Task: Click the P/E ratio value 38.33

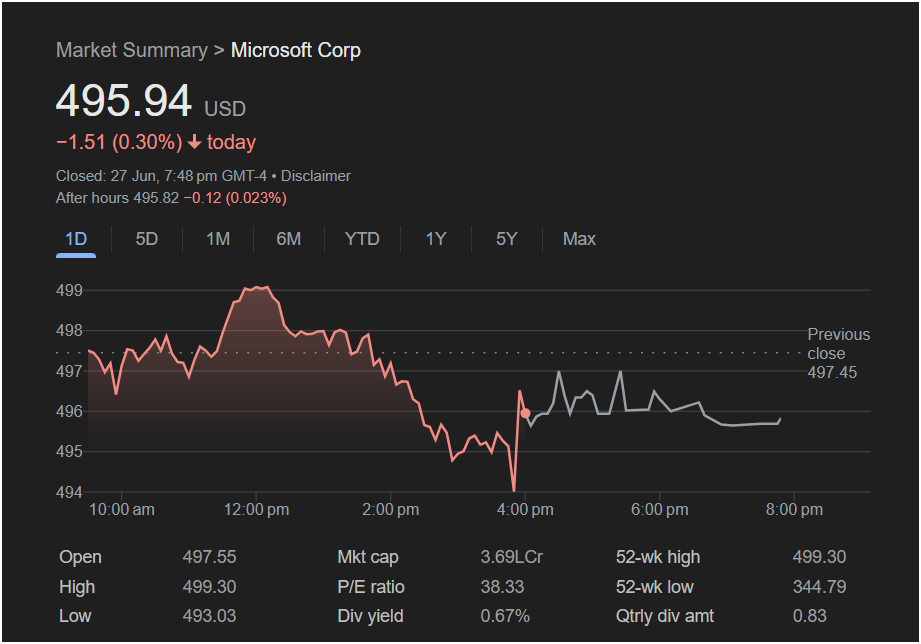Action: coord(502,587)
